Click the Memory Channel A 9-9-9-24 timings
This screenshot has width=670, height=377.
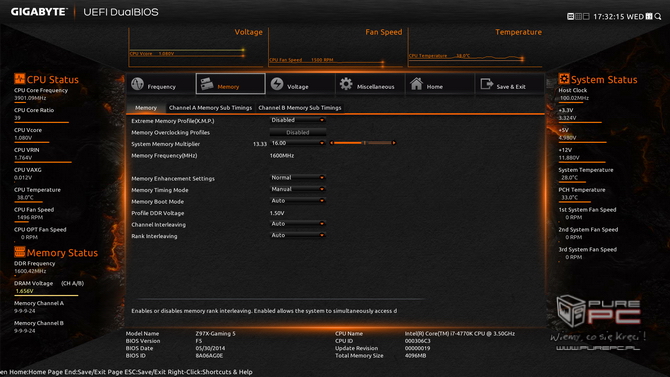(25, 311)
